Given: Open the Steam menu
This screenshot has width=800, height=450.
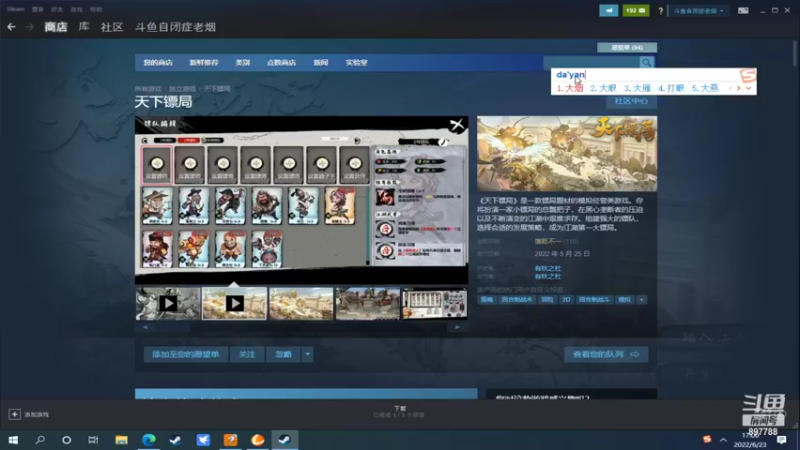Looking at the screenshot, I should 15,9.
